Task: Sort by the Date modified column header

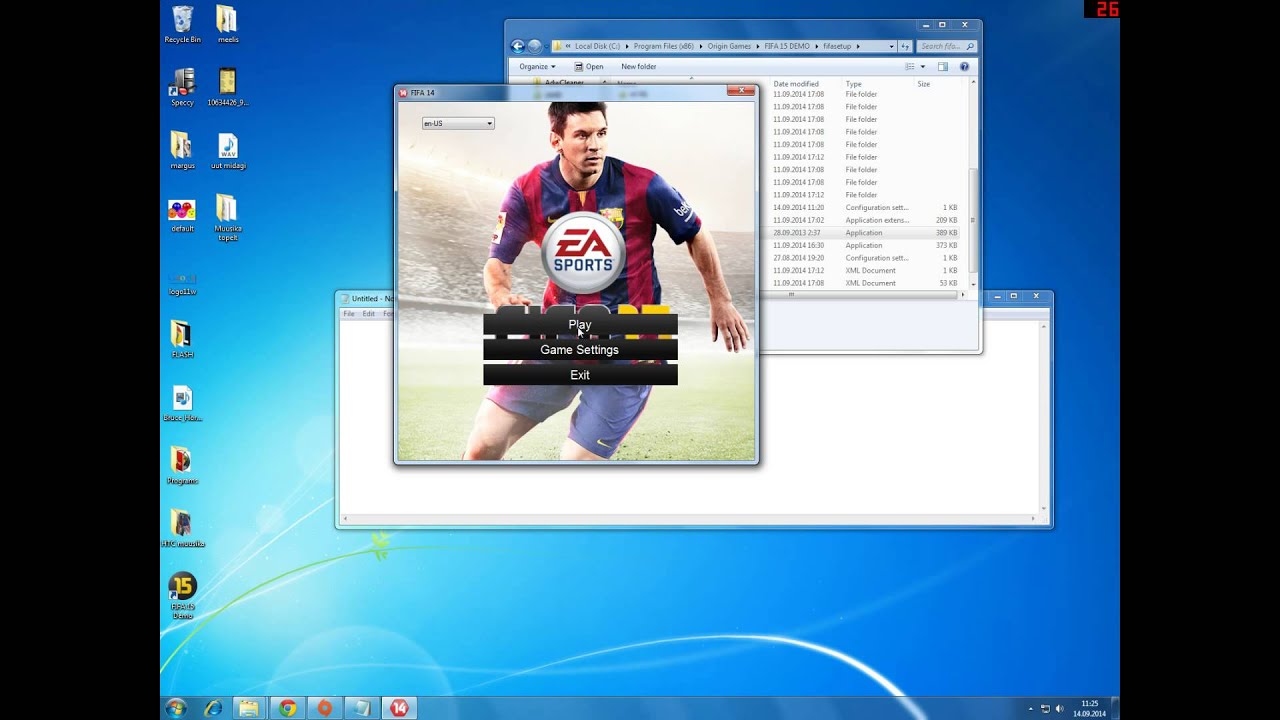Action: pyautogui.click(x=796, y=84)
